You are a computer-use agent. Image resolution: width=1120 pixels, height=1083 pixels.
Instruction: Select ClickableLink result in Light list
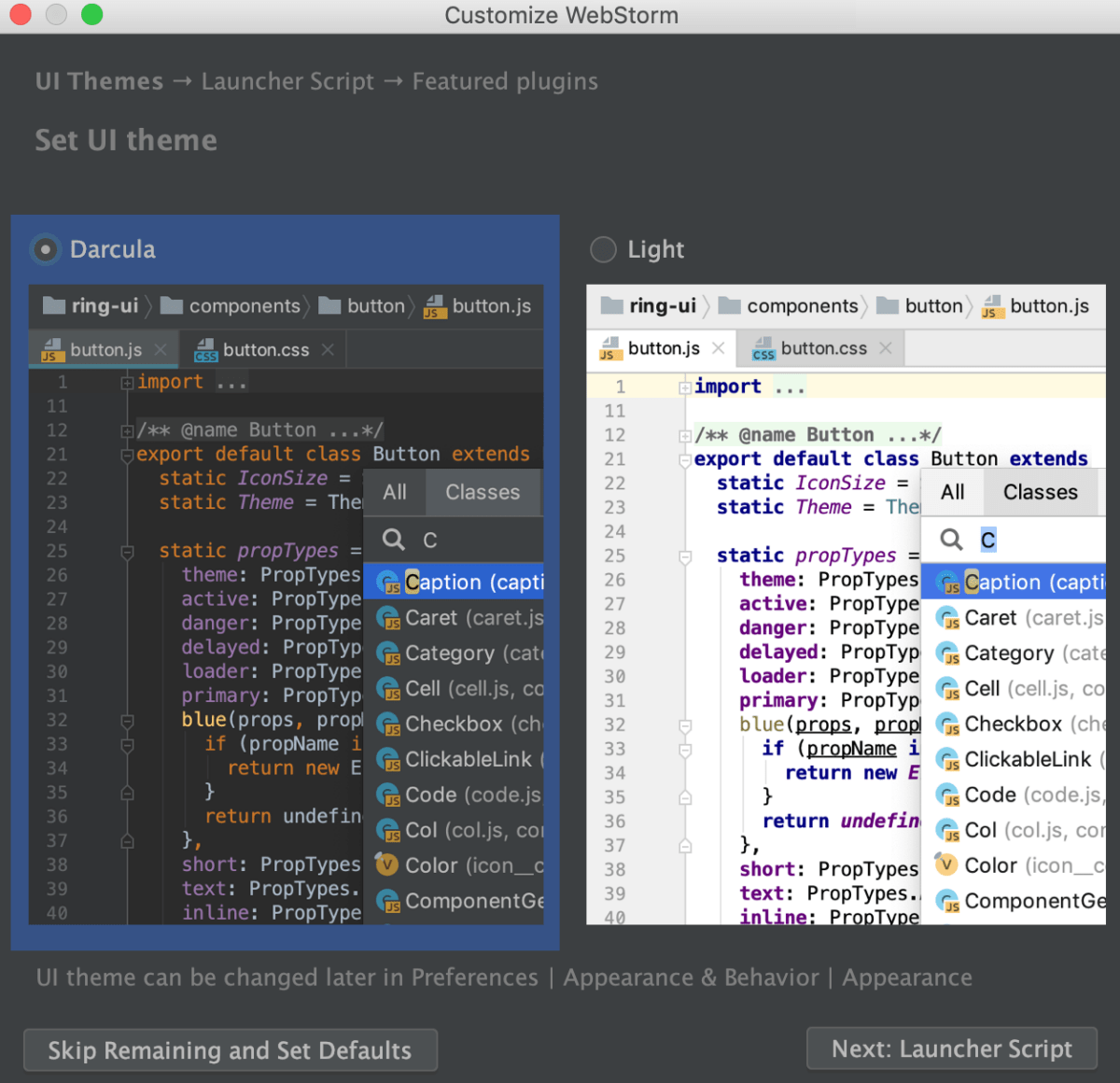[1014, 760]
